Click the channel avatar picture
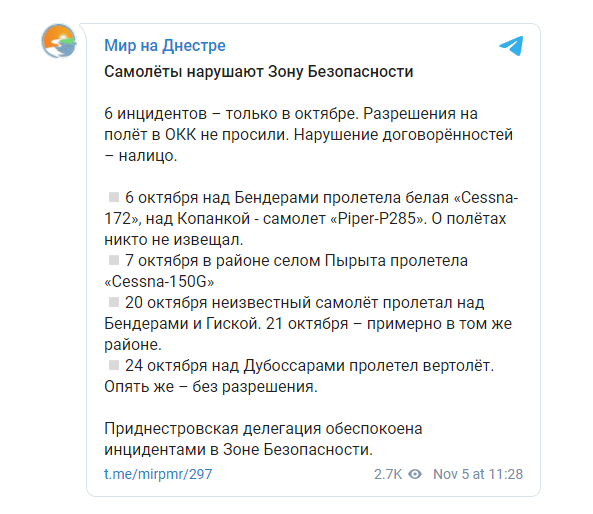593x514 pixels. [x=59, y=41]
